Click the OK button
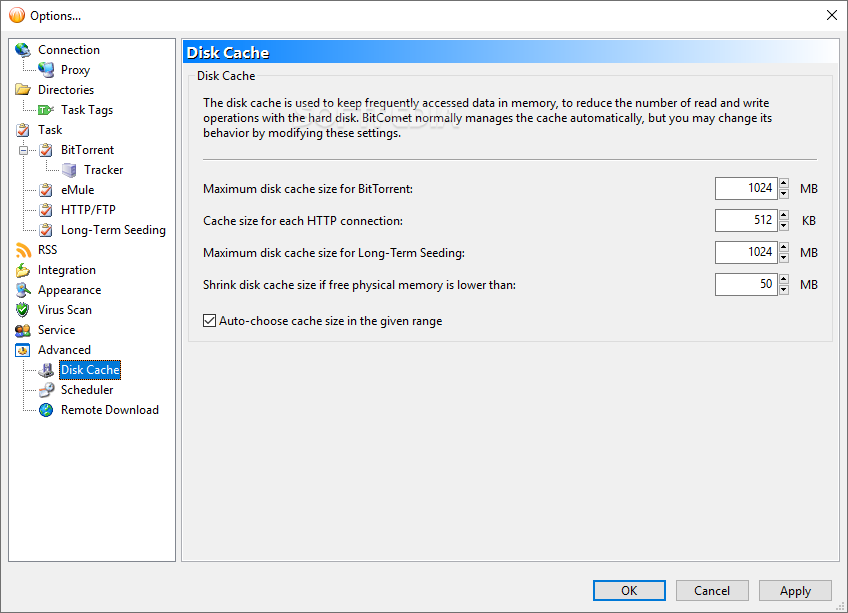 coord(629,590)
